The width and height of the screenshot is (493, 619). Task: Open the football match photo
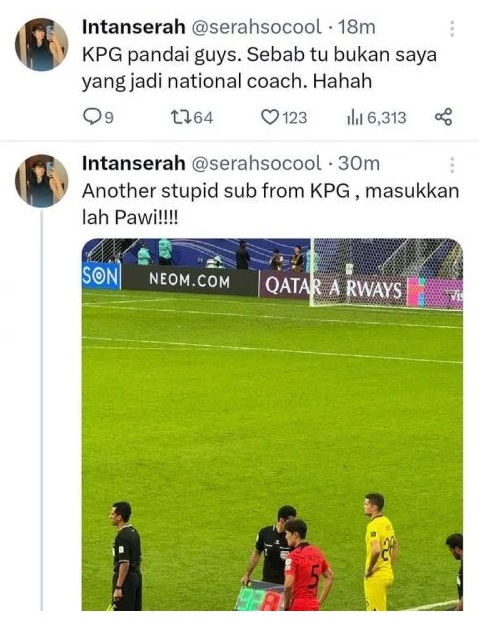pyautogui.click(x=272, y=424)
